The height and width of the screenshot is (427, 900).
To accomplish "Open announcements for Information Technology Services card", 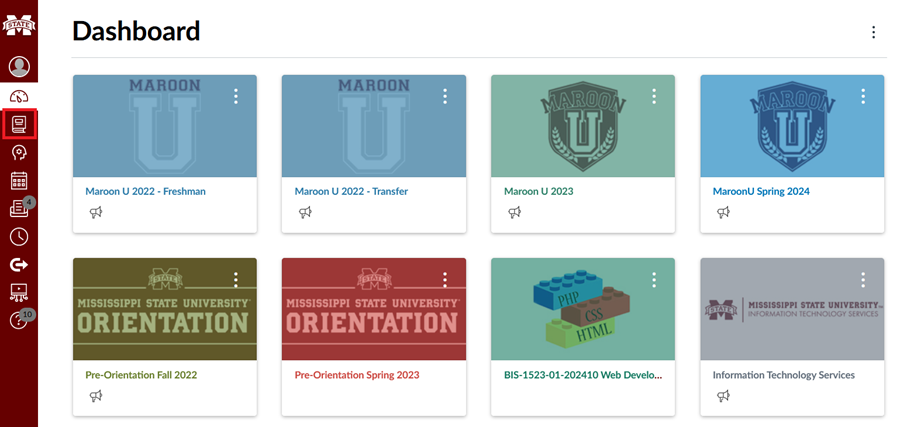I will (723, 395).
